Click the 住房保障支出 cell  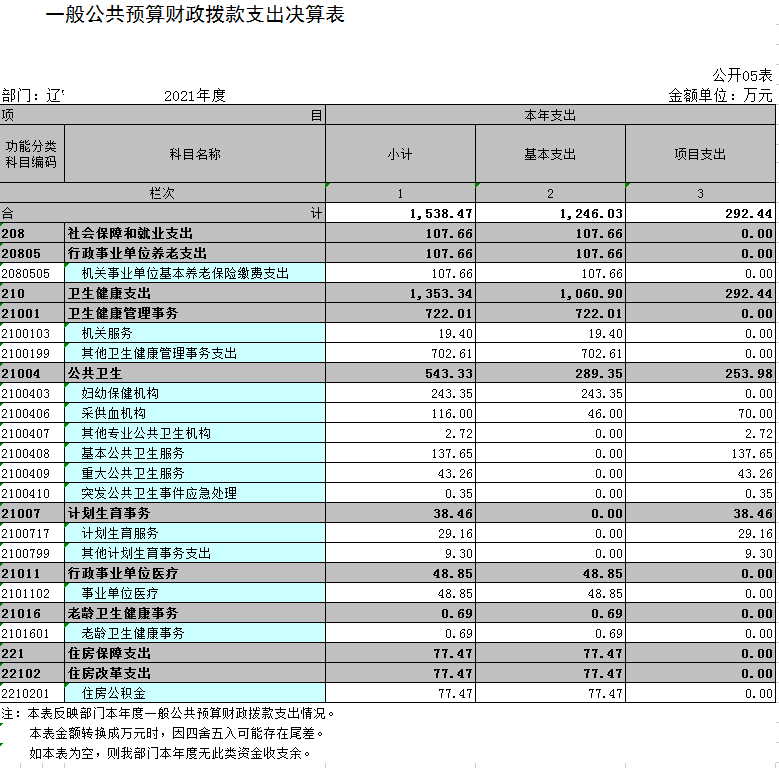point(195,653)
